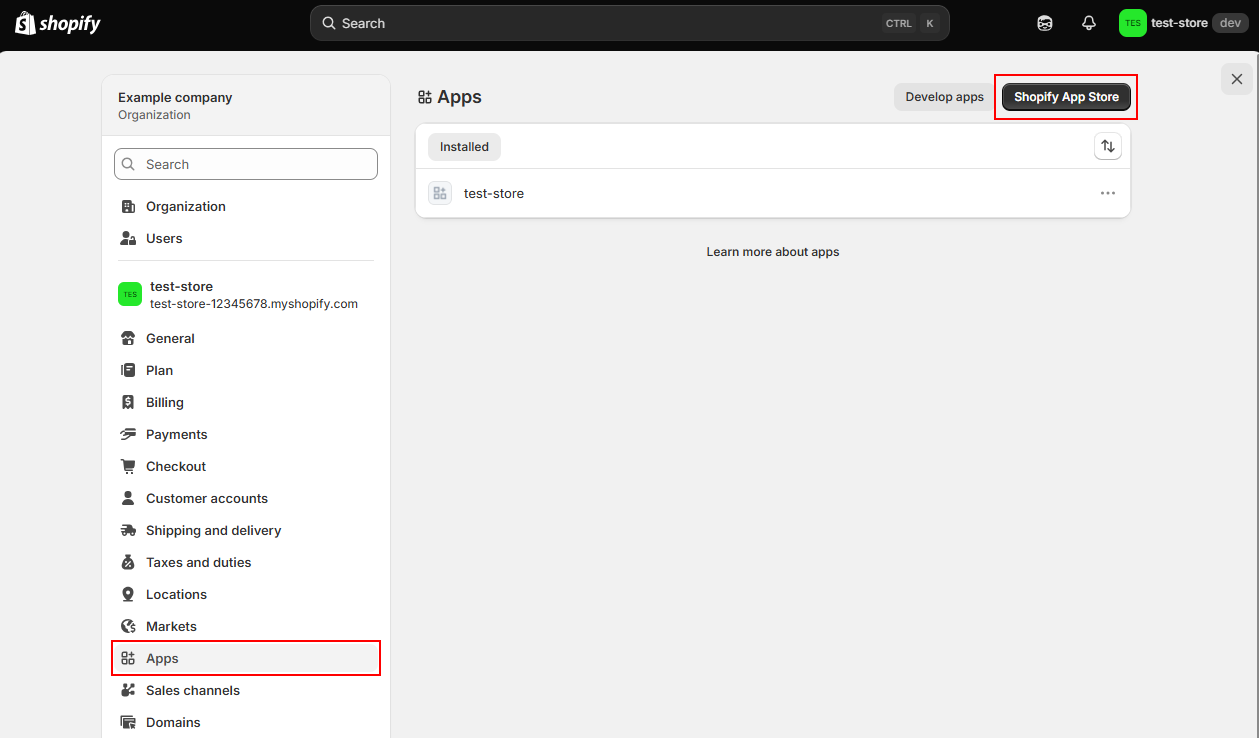
Task: Click the test-store store entry in the sidebar
Action: tap(246, 294)
